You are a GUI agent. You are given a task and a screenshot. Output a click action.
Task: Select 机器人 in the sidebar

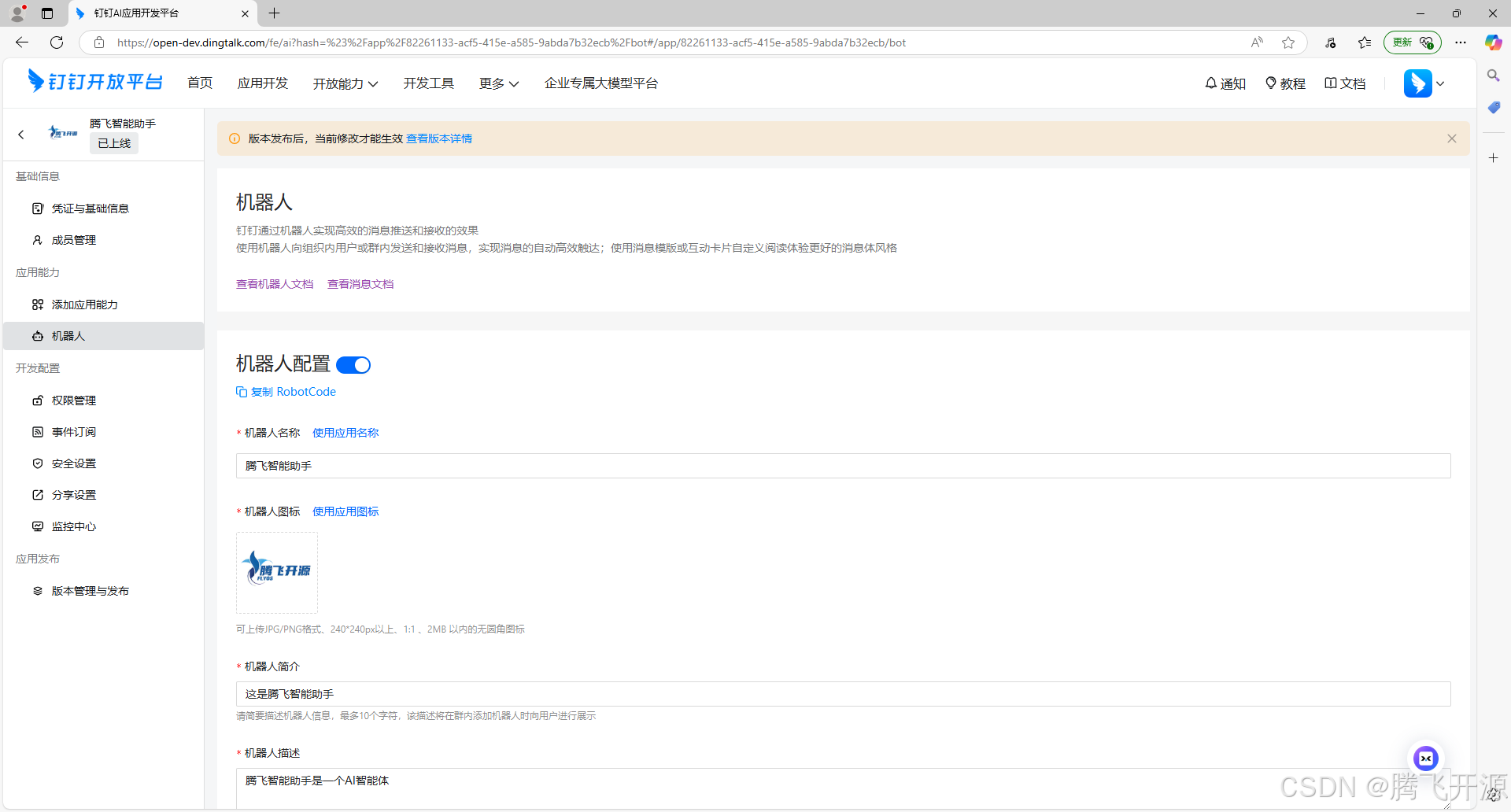(x=103, y=336)
